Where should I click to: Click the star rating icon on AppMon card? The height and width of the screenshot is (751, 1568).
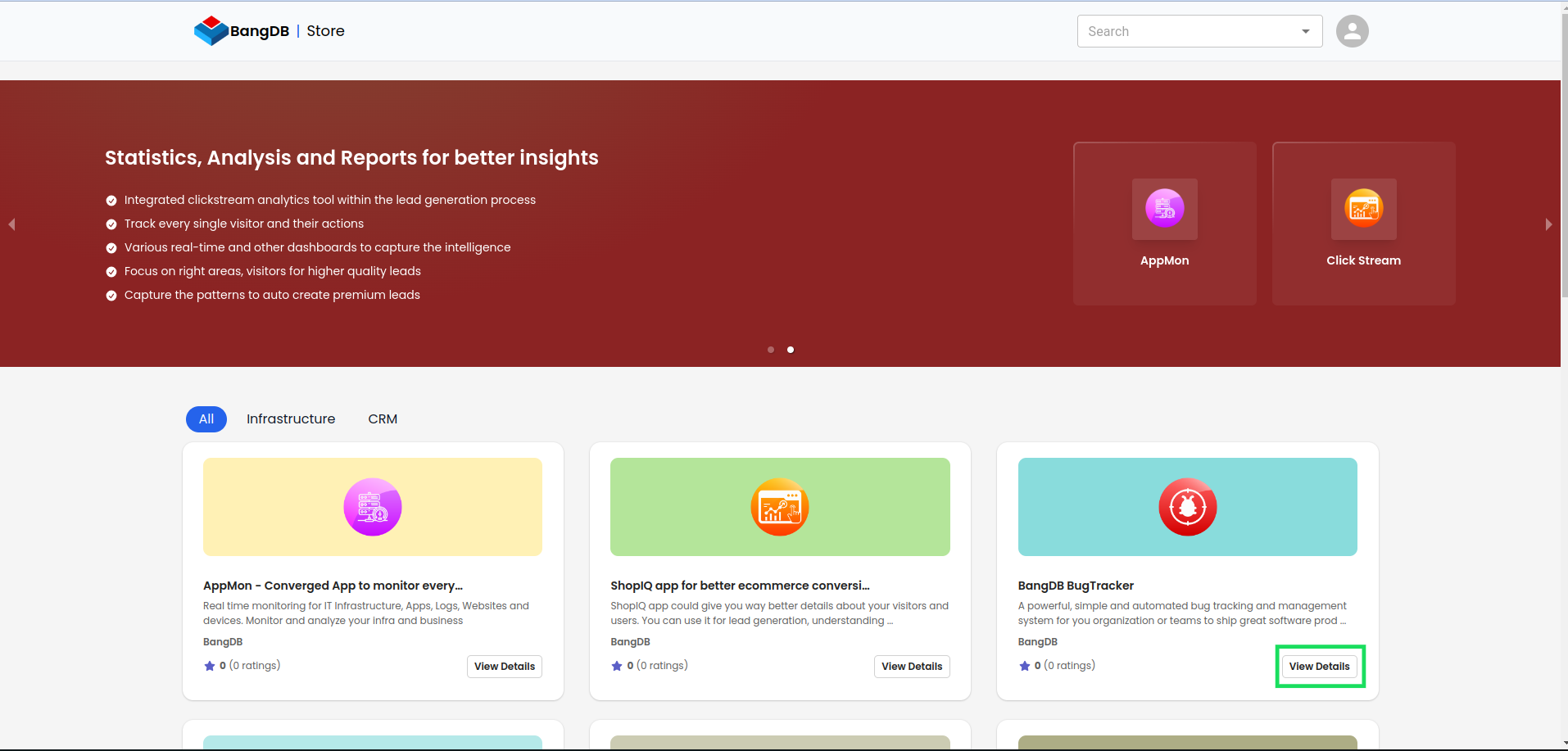(x=210, y=666)
